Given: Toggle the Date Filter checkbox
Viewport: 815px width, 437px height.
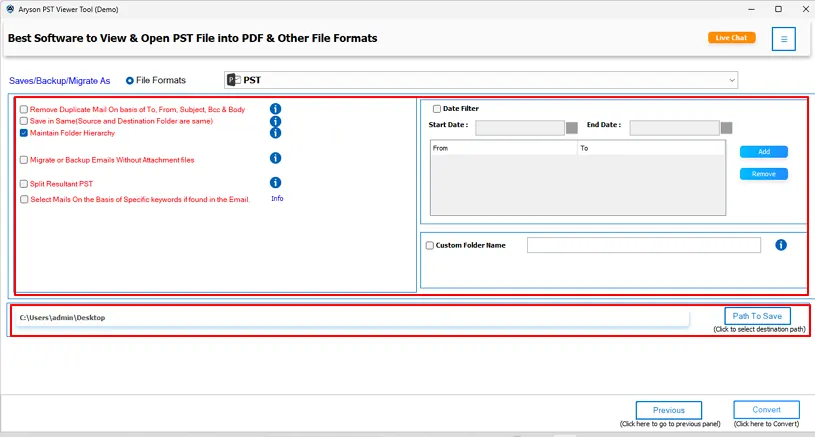Looking at the screenshot, I should point(437,109).
